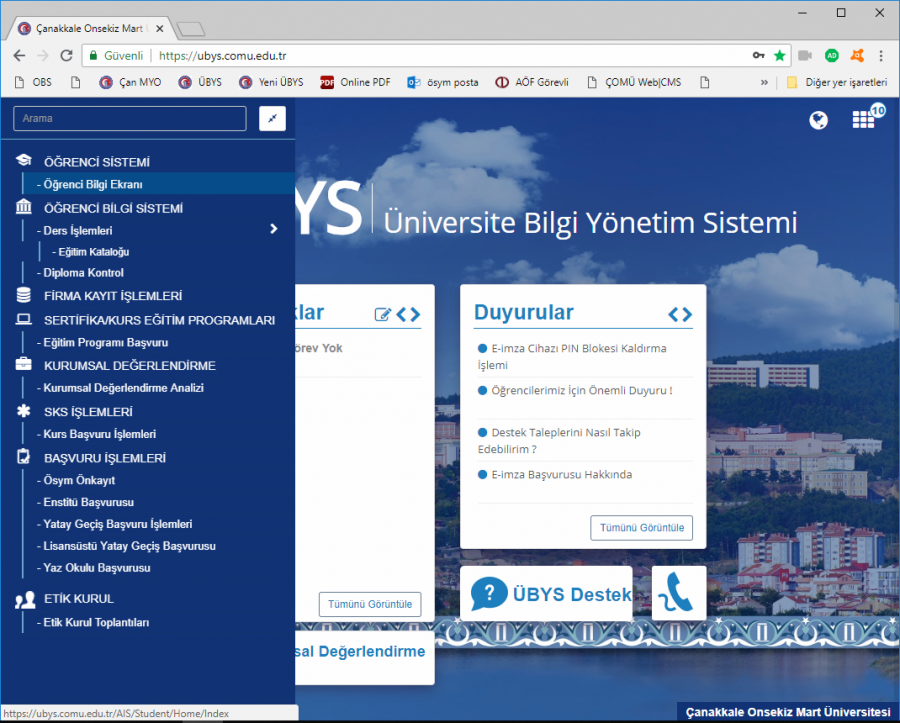Open Lisansüstü Yatay Geçiş Başvurusu item
Image resolution: width=900 pixels, height=723 pixels.
129,546
